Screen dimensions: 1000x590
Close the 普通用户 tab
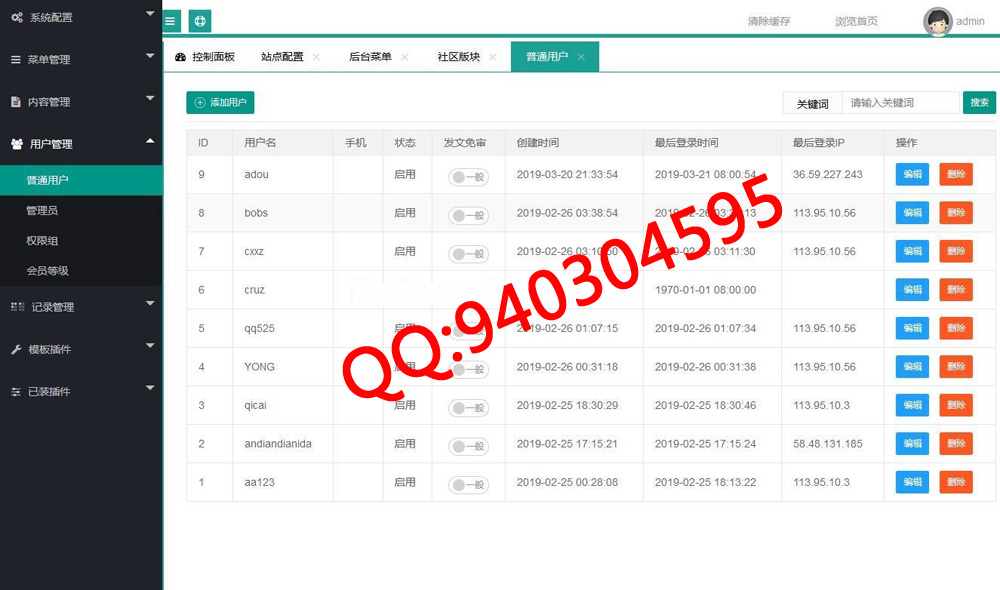click(x=581, y=57)
